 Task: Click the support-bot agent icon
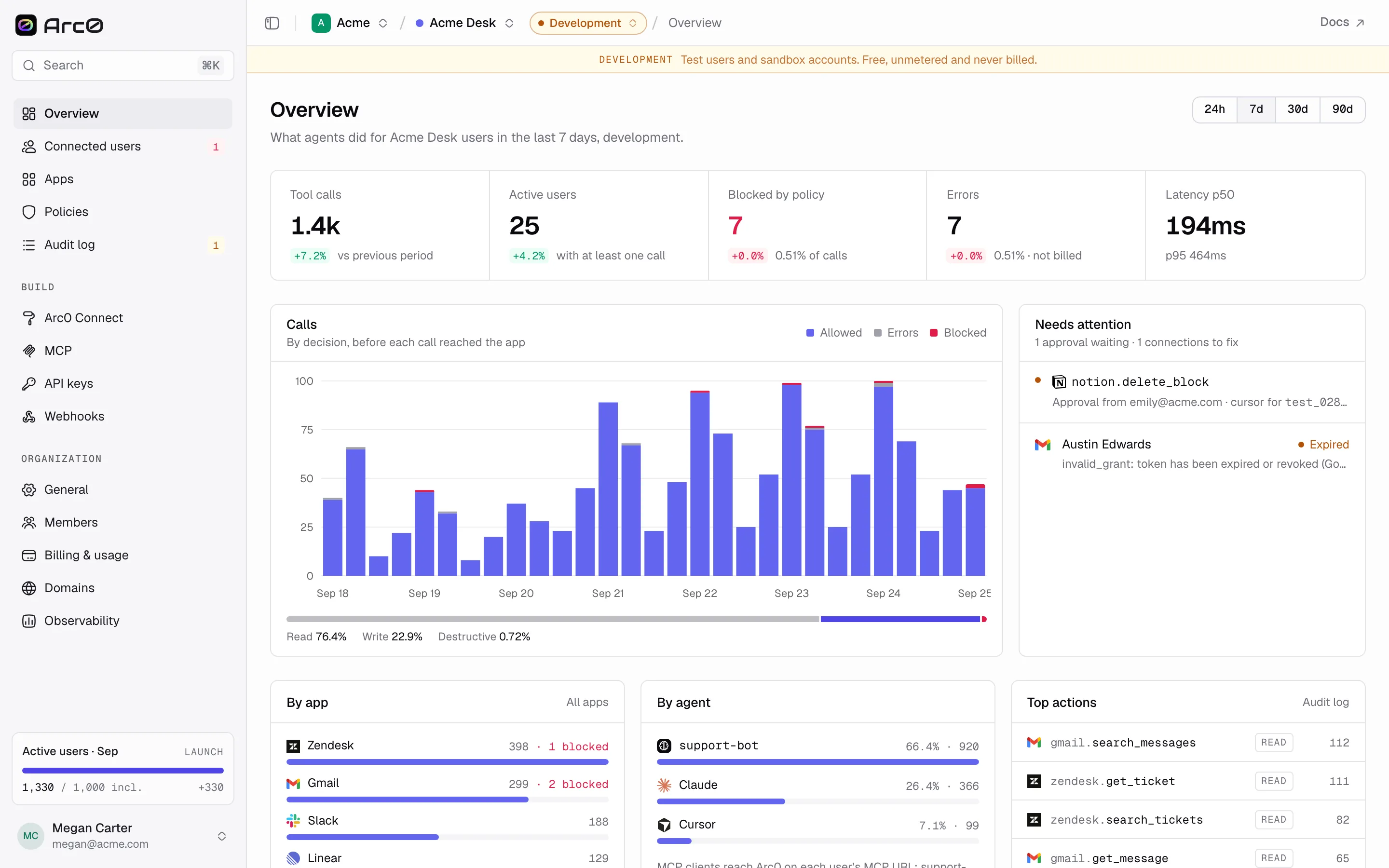pos(664,746)
